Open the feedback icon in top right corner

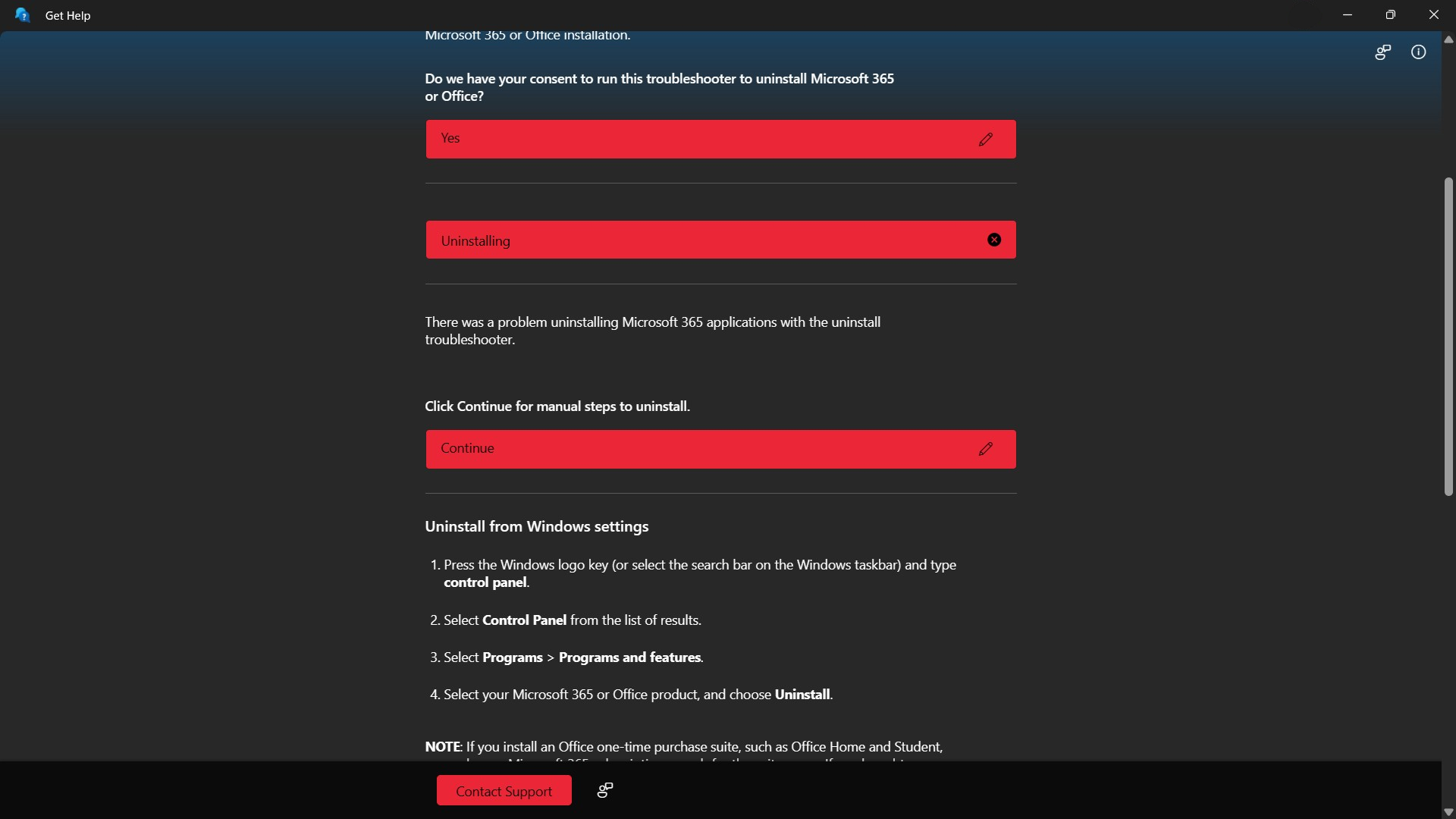[x=1382, y=52]
